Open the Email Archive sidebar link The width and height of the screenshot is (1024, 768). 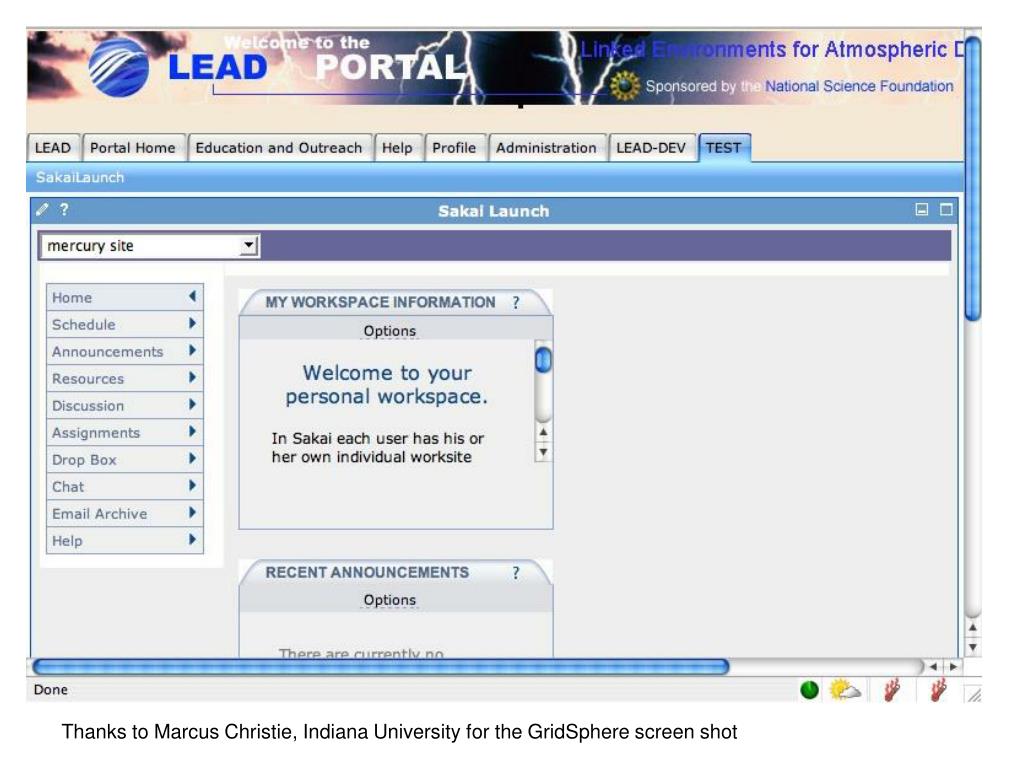[x=100, y=514]
